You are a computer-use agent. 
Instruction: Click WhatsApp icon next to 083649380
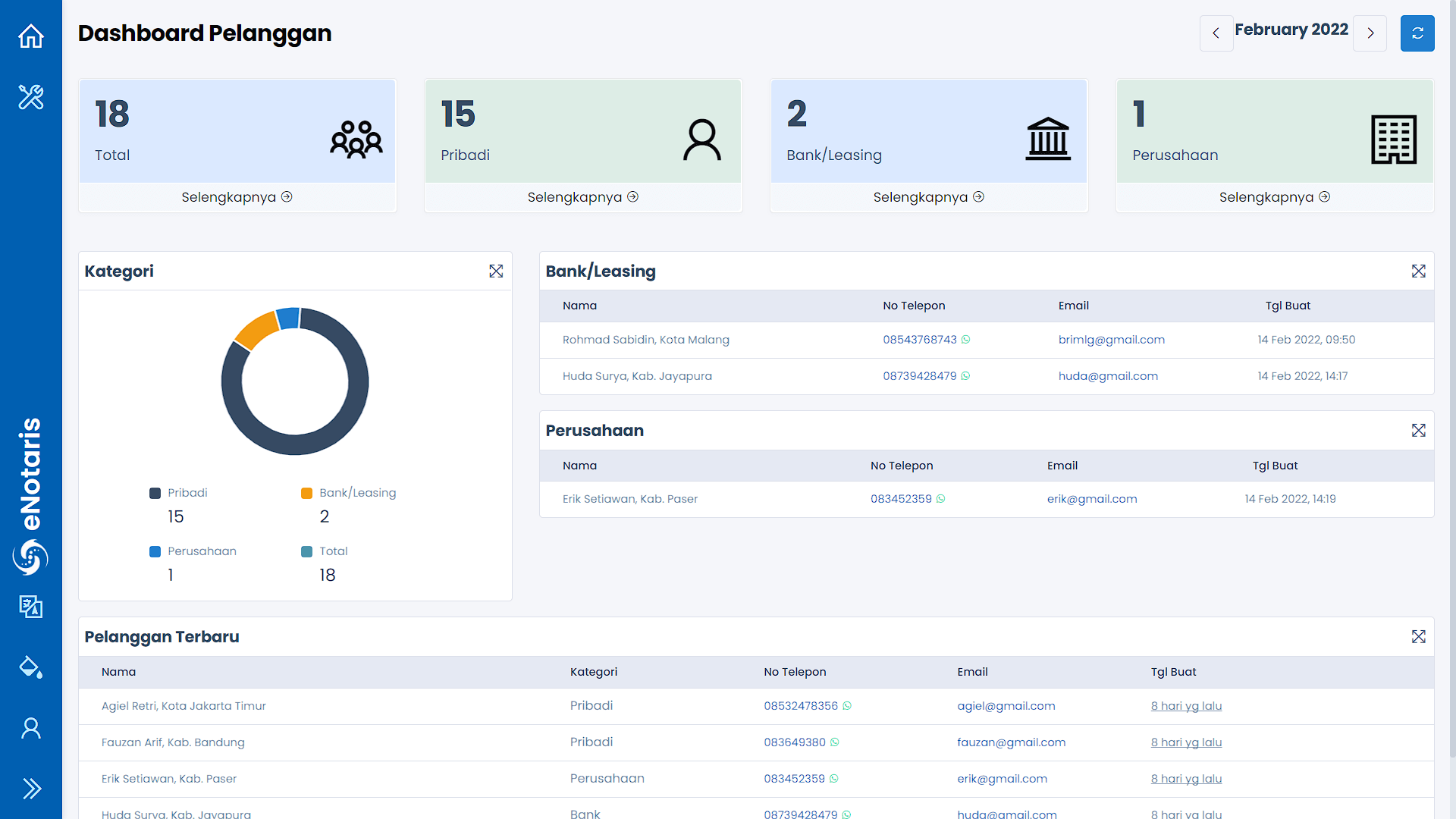coord(834,742)
